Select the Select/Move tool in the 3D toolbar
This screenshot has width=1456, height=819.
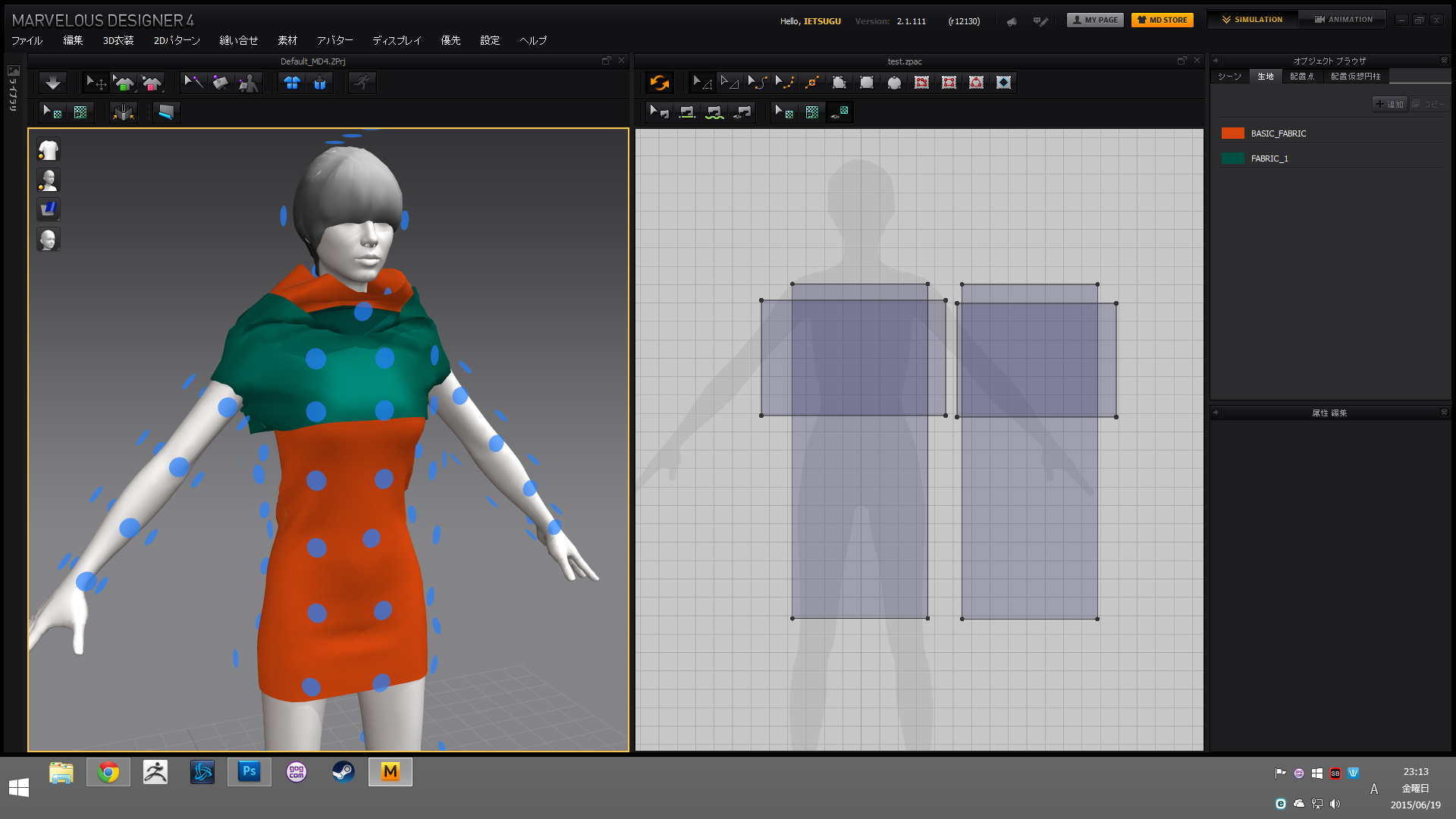point(96,83)
